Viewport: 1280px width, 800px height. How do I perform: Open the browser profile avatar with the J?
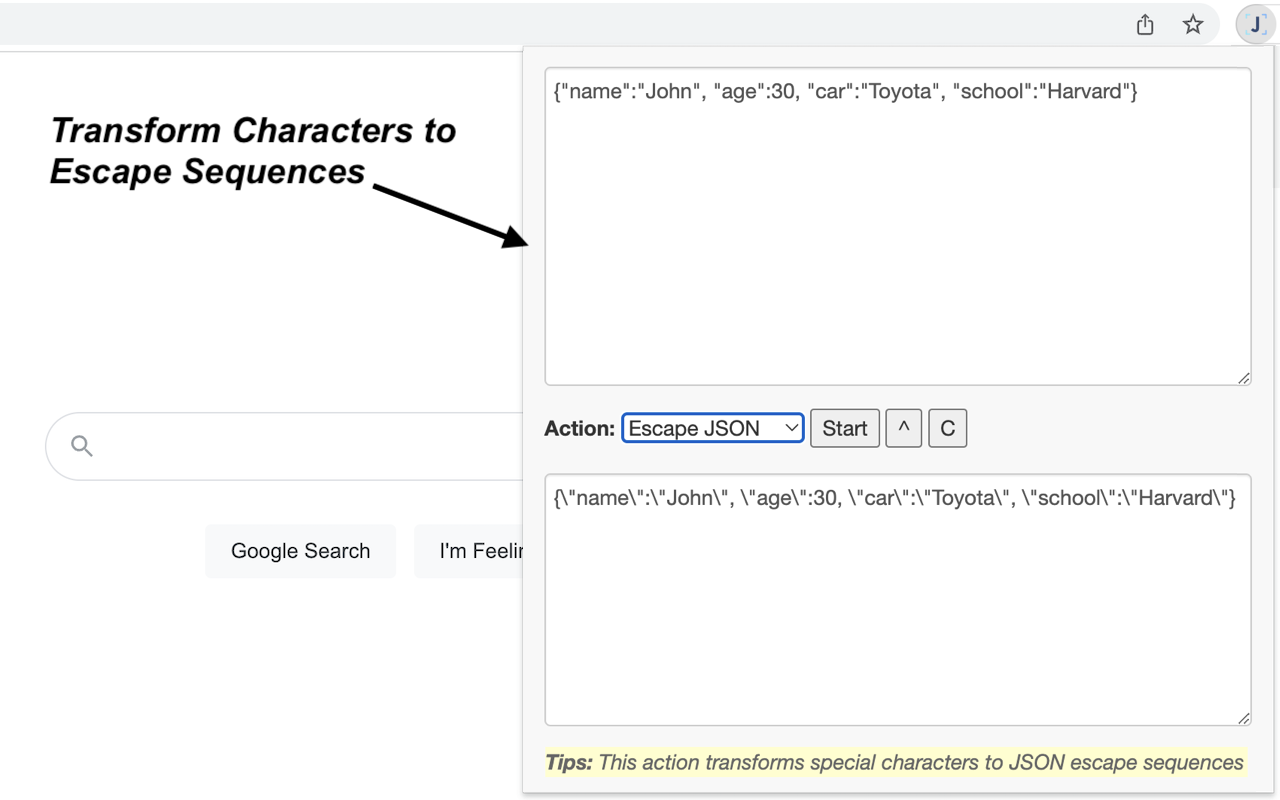tap(1254, 24)
